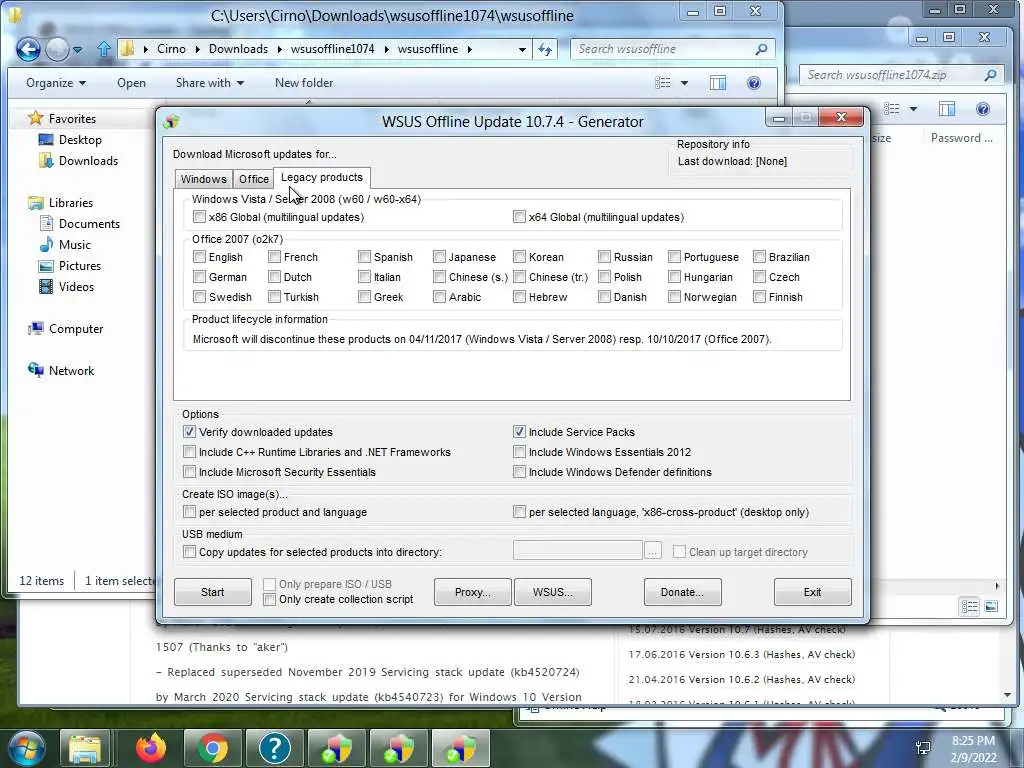The image size is (1024, 768).
Task: Expand the arrow after wsusoffline breadcrumb
Action: pos(469,49)
